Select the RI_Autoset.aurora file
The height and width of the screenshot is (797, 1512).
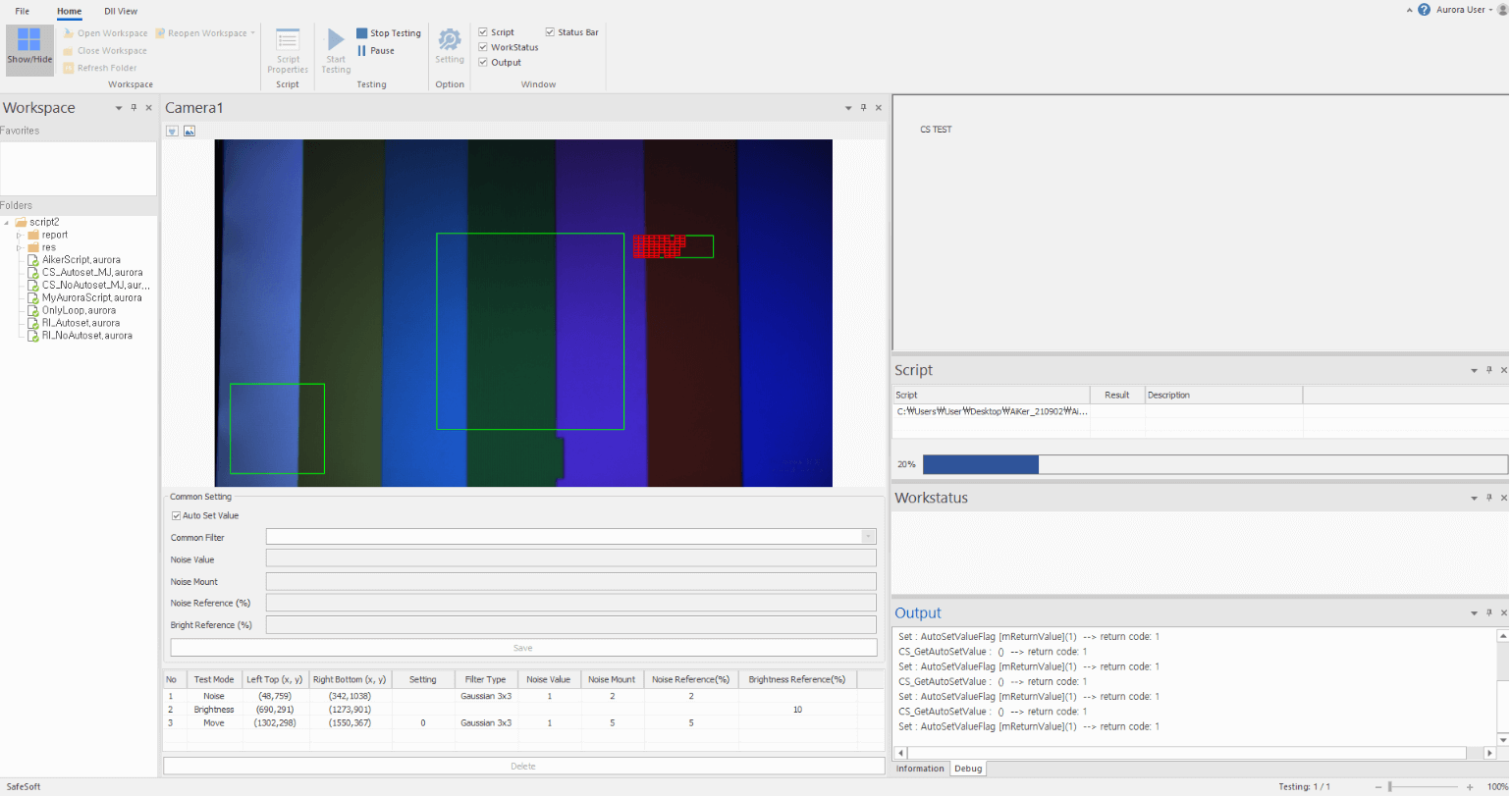81,323
